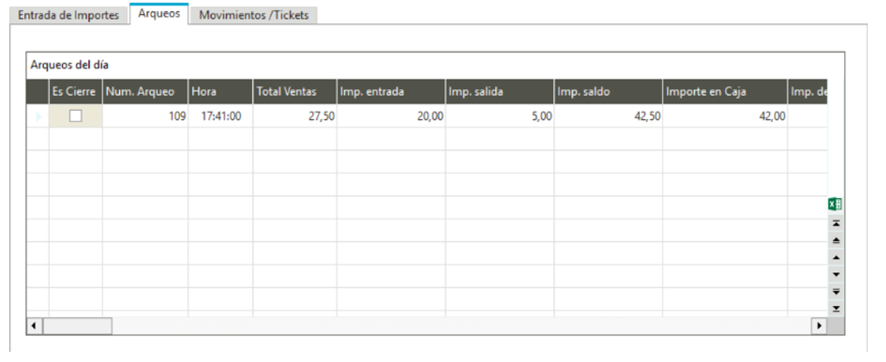886x362 pixels.
Task: Move up one row in Arqueos grid
Action: (836, 258)
